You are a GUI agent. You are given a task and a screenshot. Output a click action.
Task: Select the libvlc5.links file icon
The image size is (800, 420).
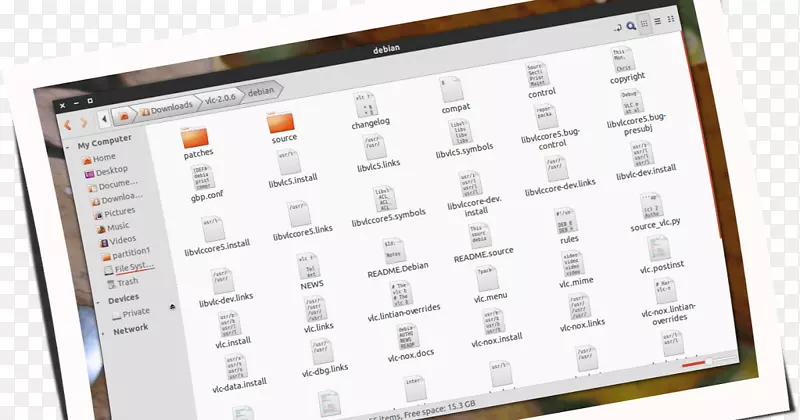(x=374, y=147)
